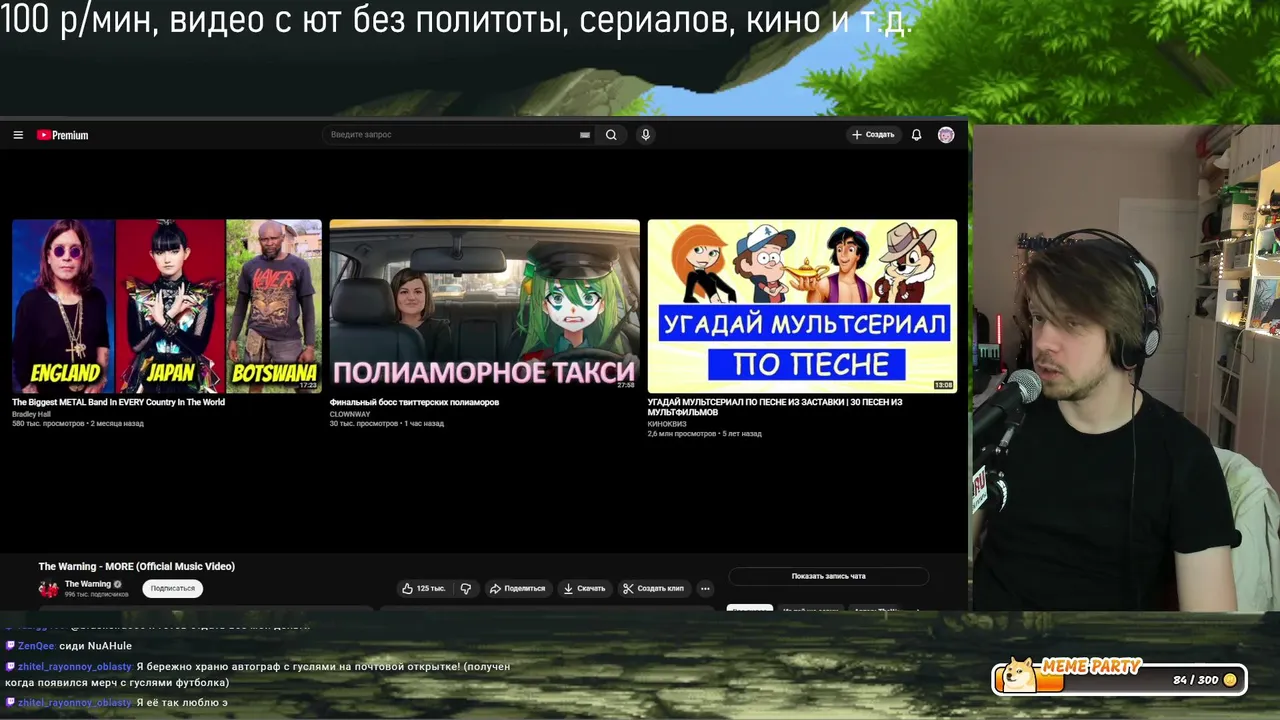Click the Создать create button

873,135
